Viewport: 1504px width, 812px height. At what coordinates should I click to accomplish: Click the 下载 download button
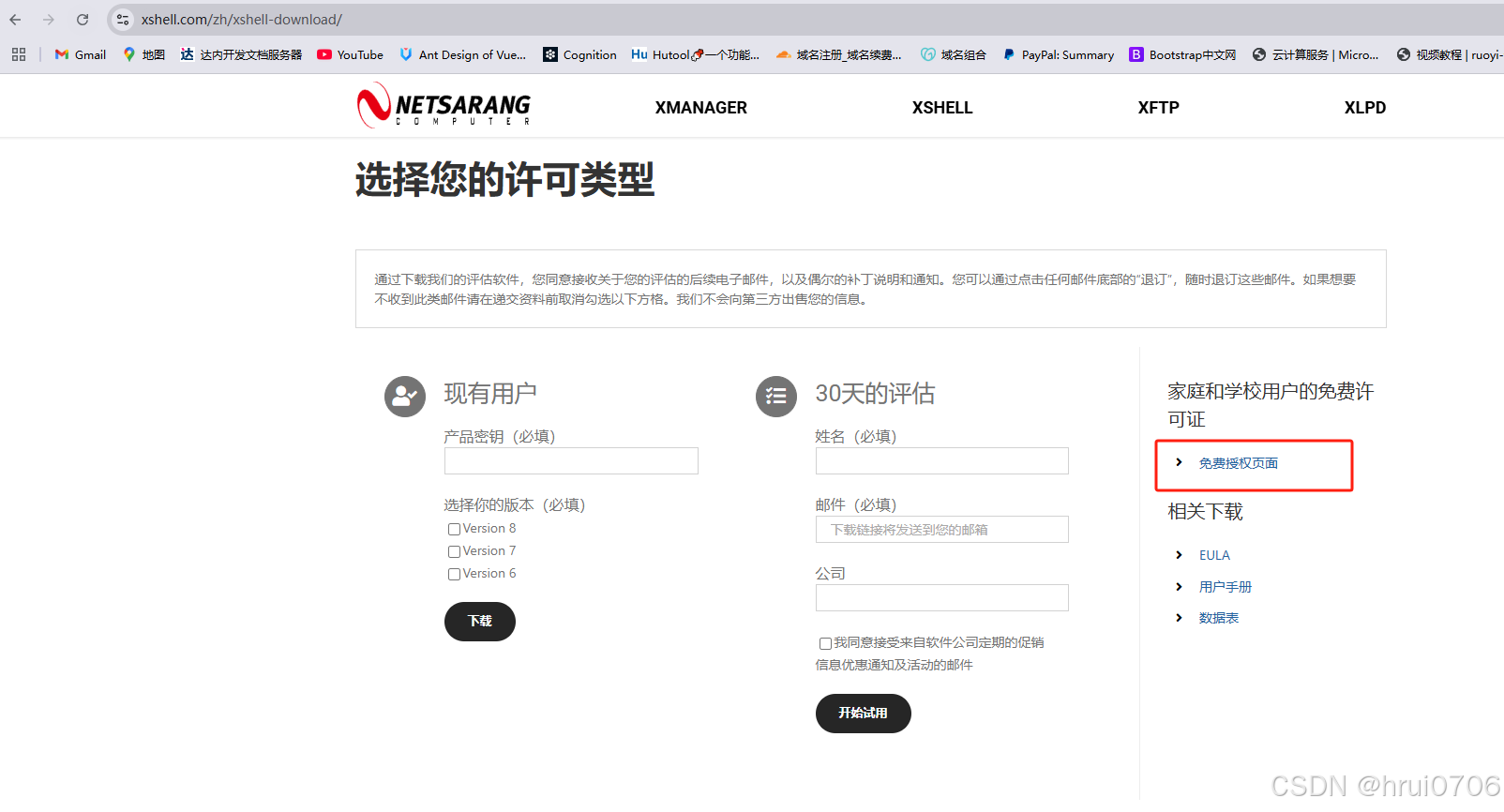pos(480,622)
